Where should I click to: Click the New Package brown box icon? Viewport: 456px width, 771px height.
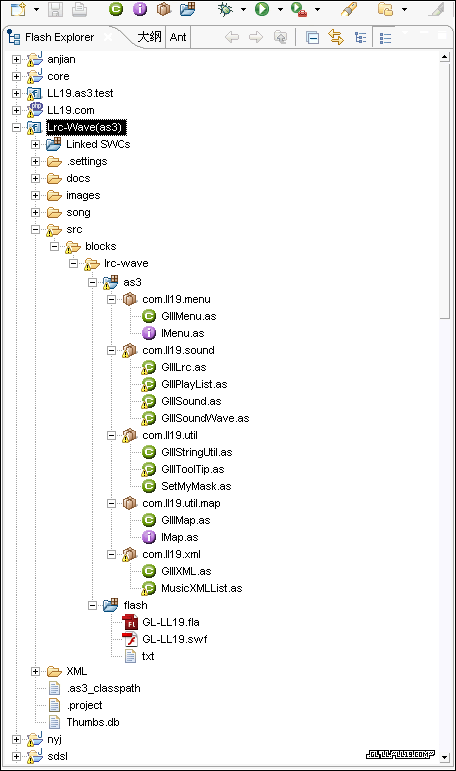coord(164,9)
